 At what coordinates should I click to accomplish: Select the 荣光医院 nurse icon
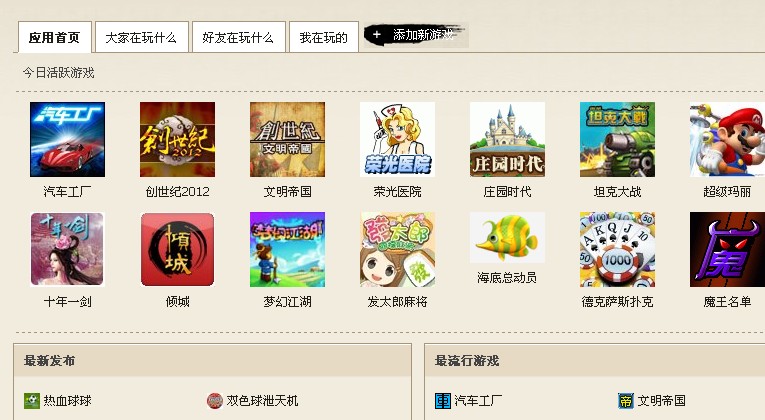[397, 140]
